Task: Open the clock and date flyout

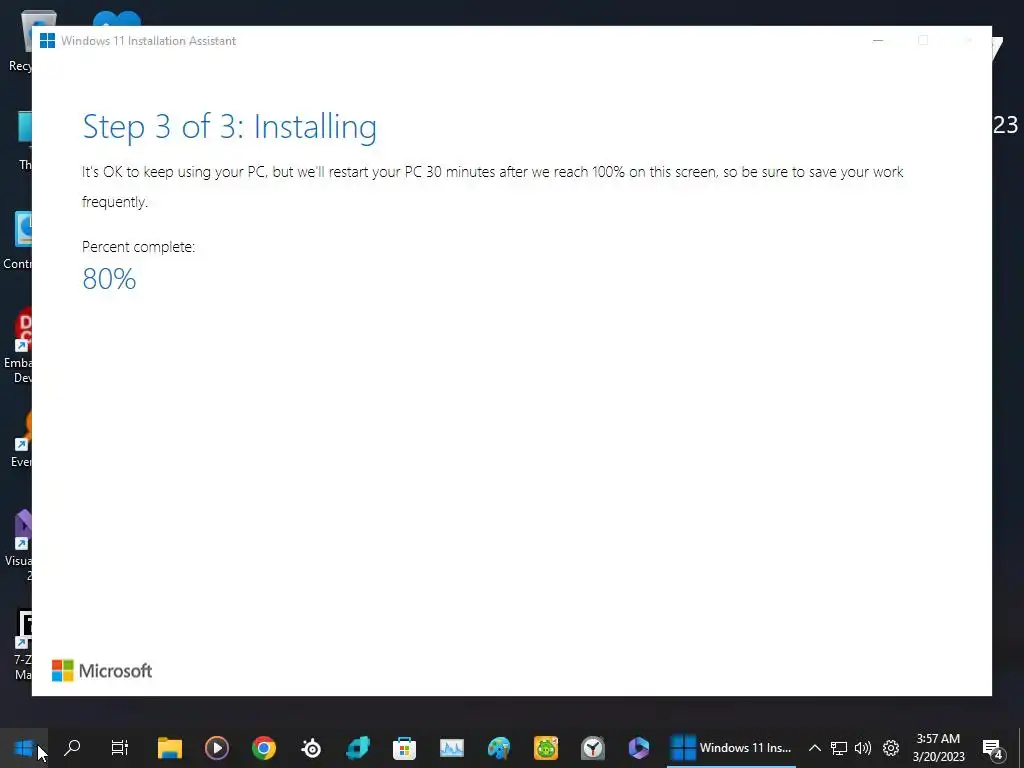Action: point(938,748)
